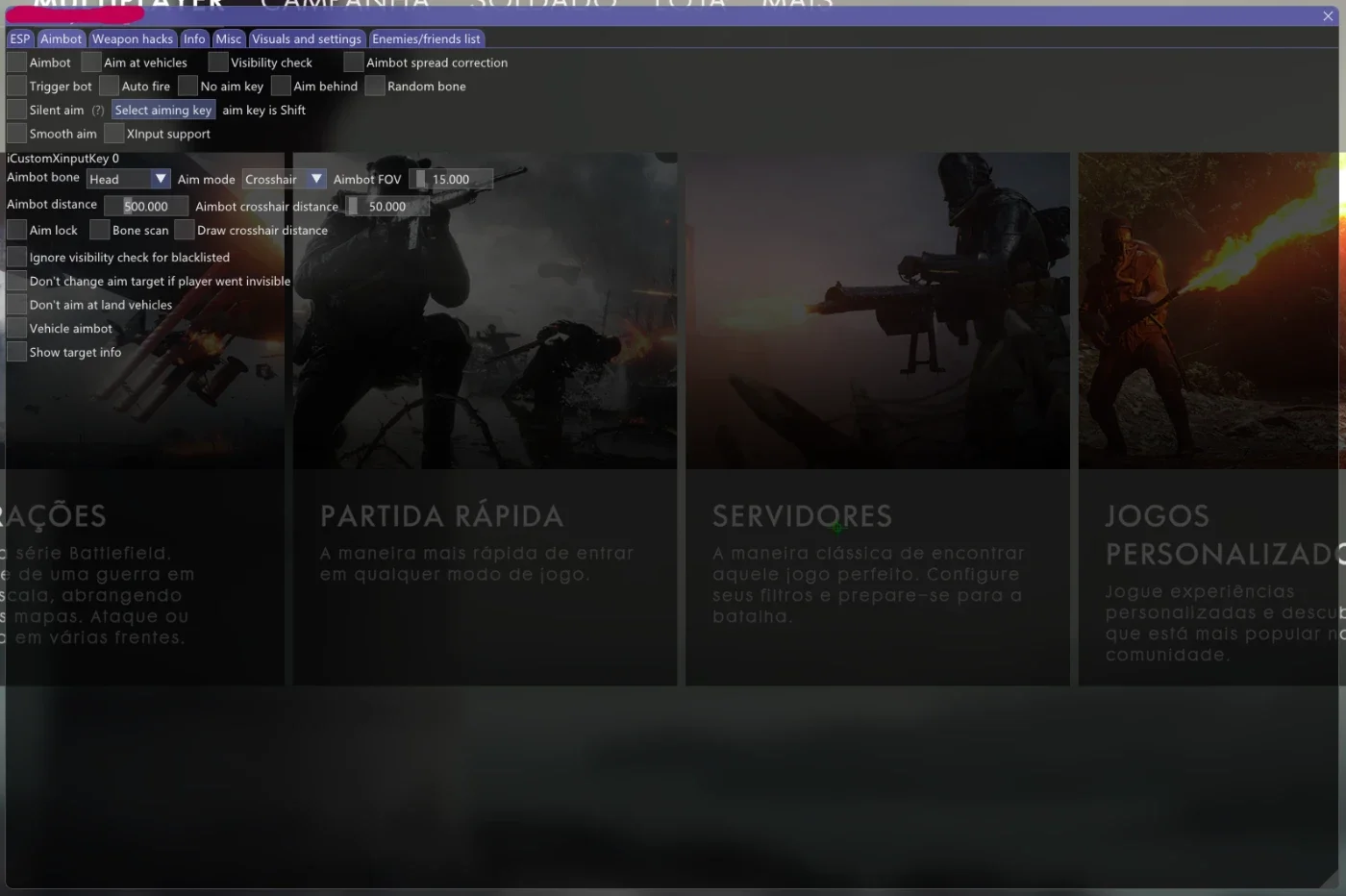
Task: Open Jogos Personalizados card
Action: 1211,418
